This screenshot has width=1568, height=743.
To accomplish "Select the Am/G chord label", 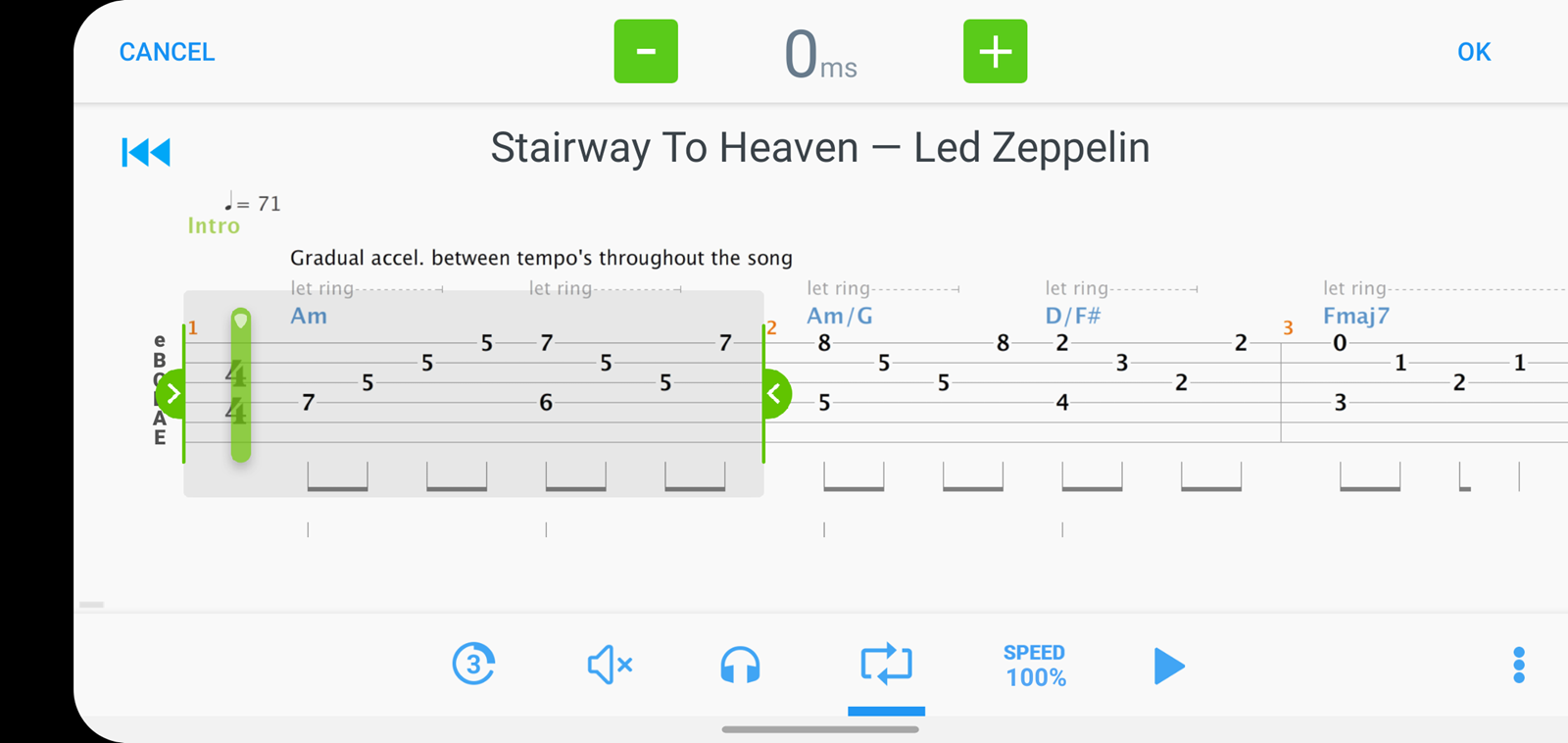I will tap(840, 316).
